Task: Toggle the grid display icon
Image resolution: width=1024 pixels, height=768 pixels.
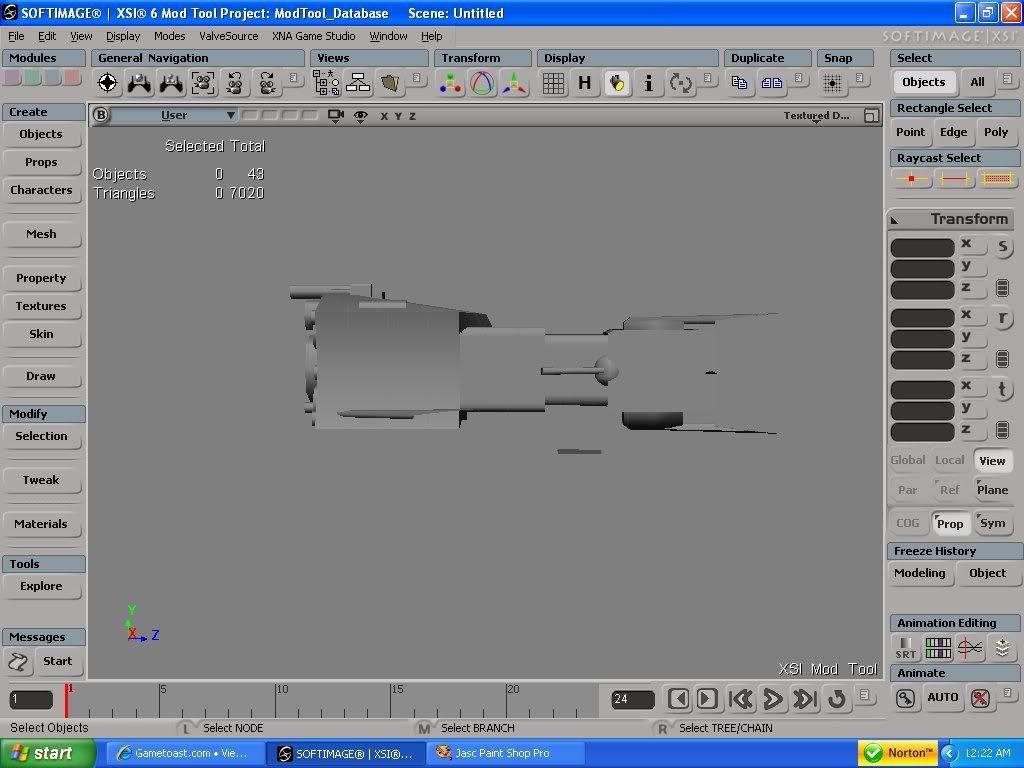Action: pyautogui.click(x=553, y=83)
